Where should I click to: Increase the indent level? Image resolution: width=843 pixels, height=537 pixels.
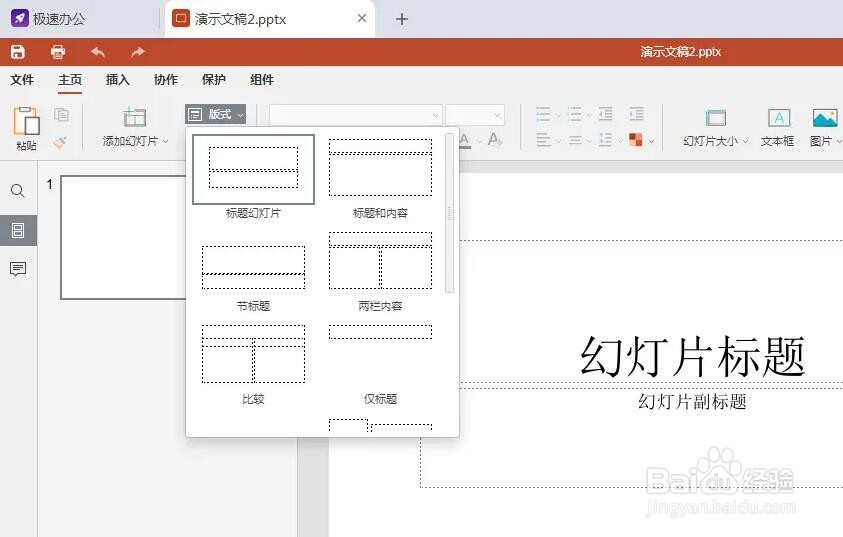click(x=637, y=114)
